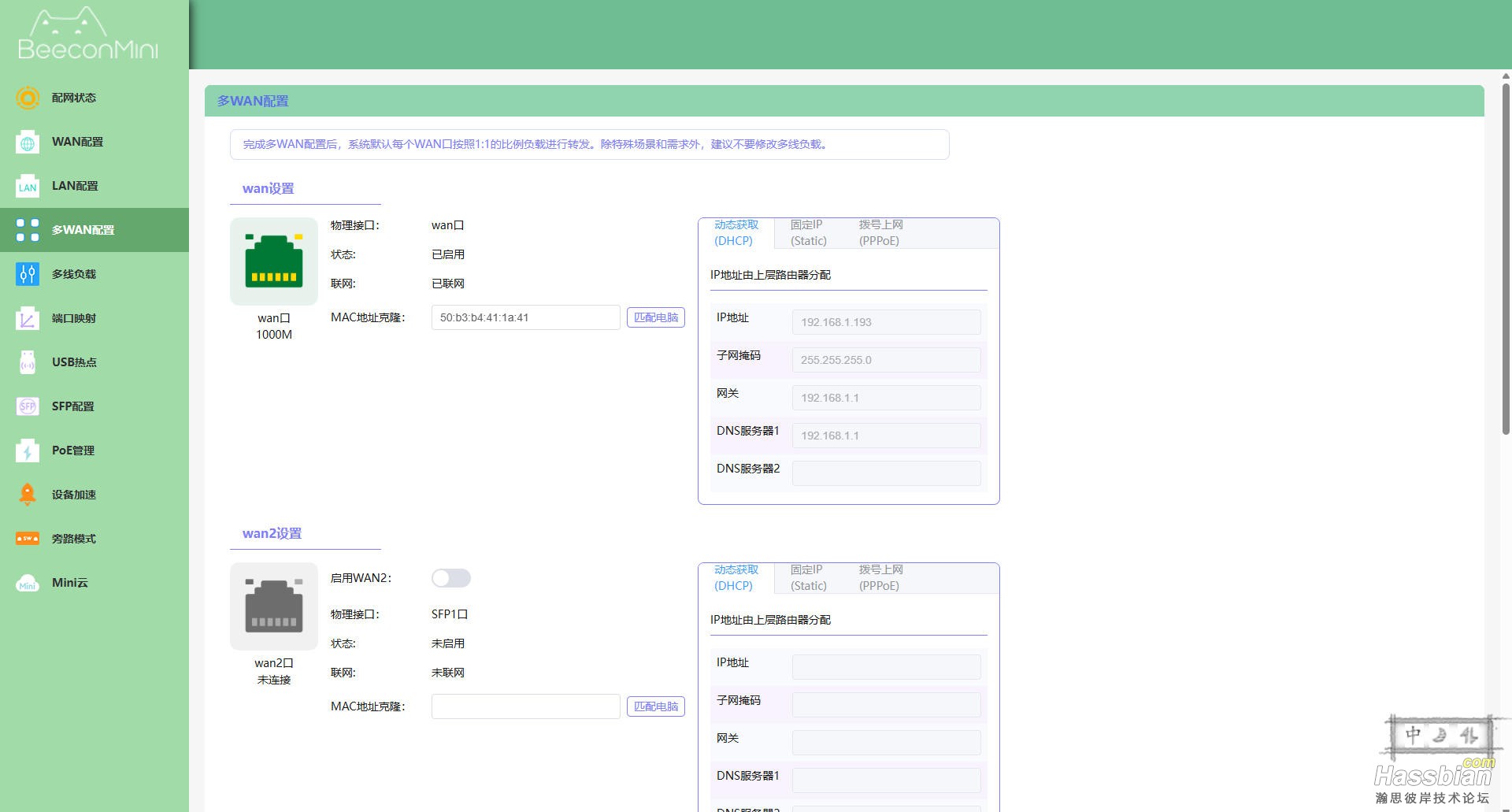Click wan 子网掩码 field 255.255.255.0
The image size is (1512, 812).
[x=887, y=360]
